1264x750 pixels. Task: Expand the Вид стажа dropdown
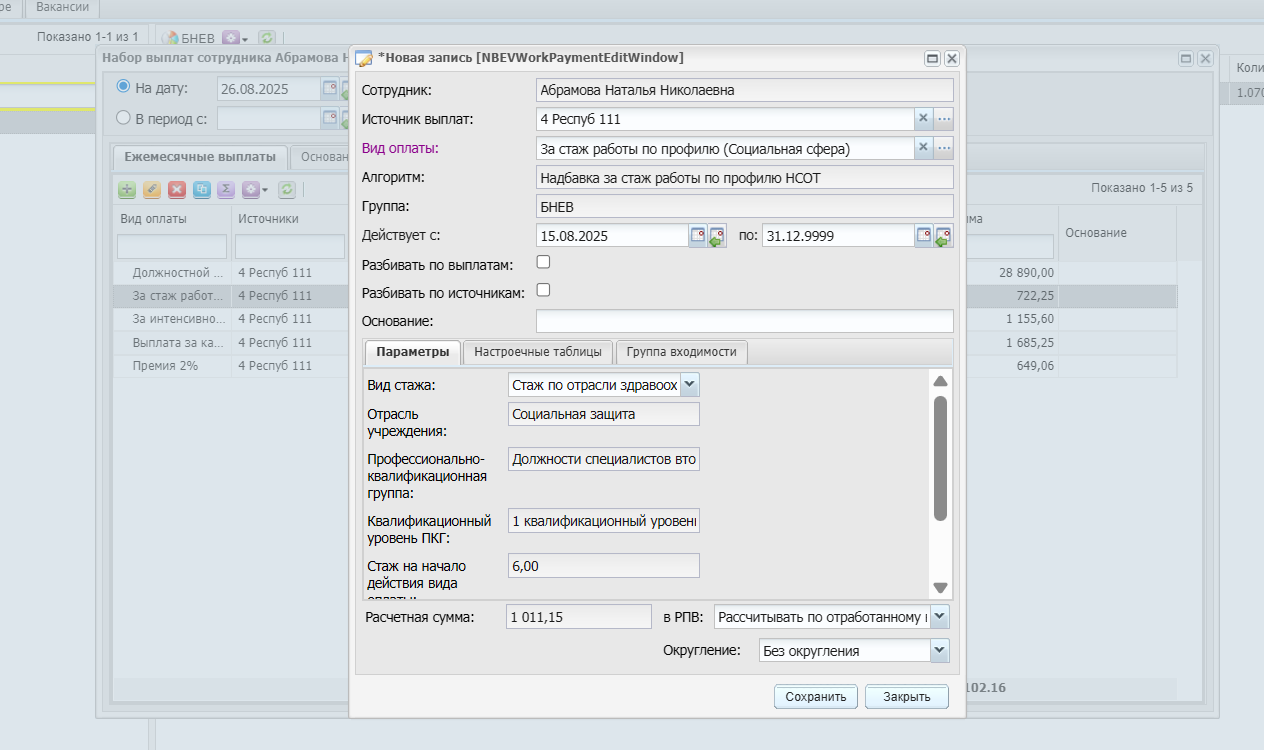tap(690, 385)
